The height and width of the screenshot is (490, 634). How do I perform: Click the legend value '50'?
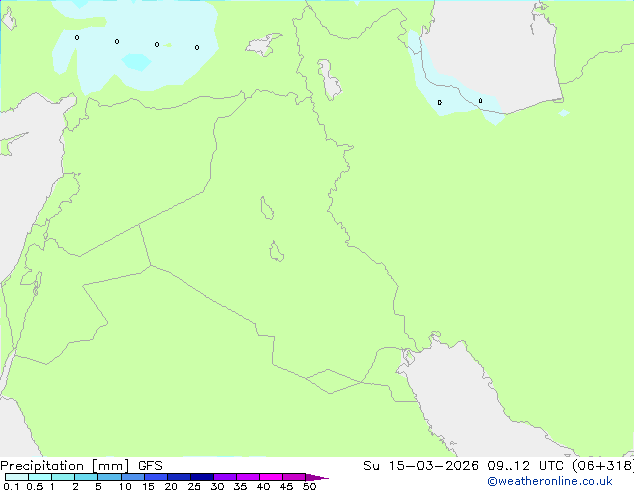pyautogui.click(x=309, y=486)
